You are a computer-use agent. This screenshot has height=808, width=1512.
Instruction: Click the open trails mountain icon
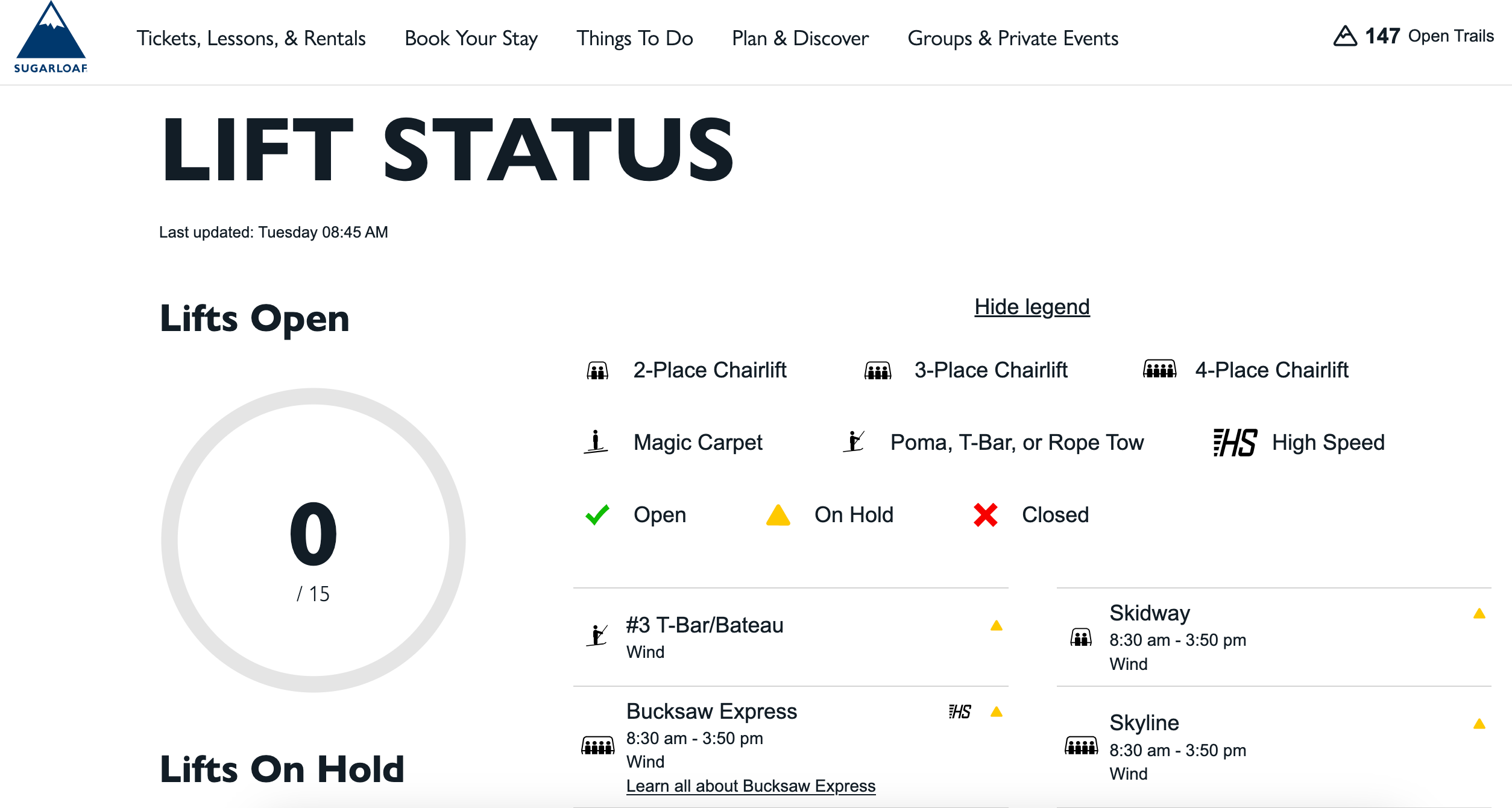pyautogui.click(x=1344, y=36)
